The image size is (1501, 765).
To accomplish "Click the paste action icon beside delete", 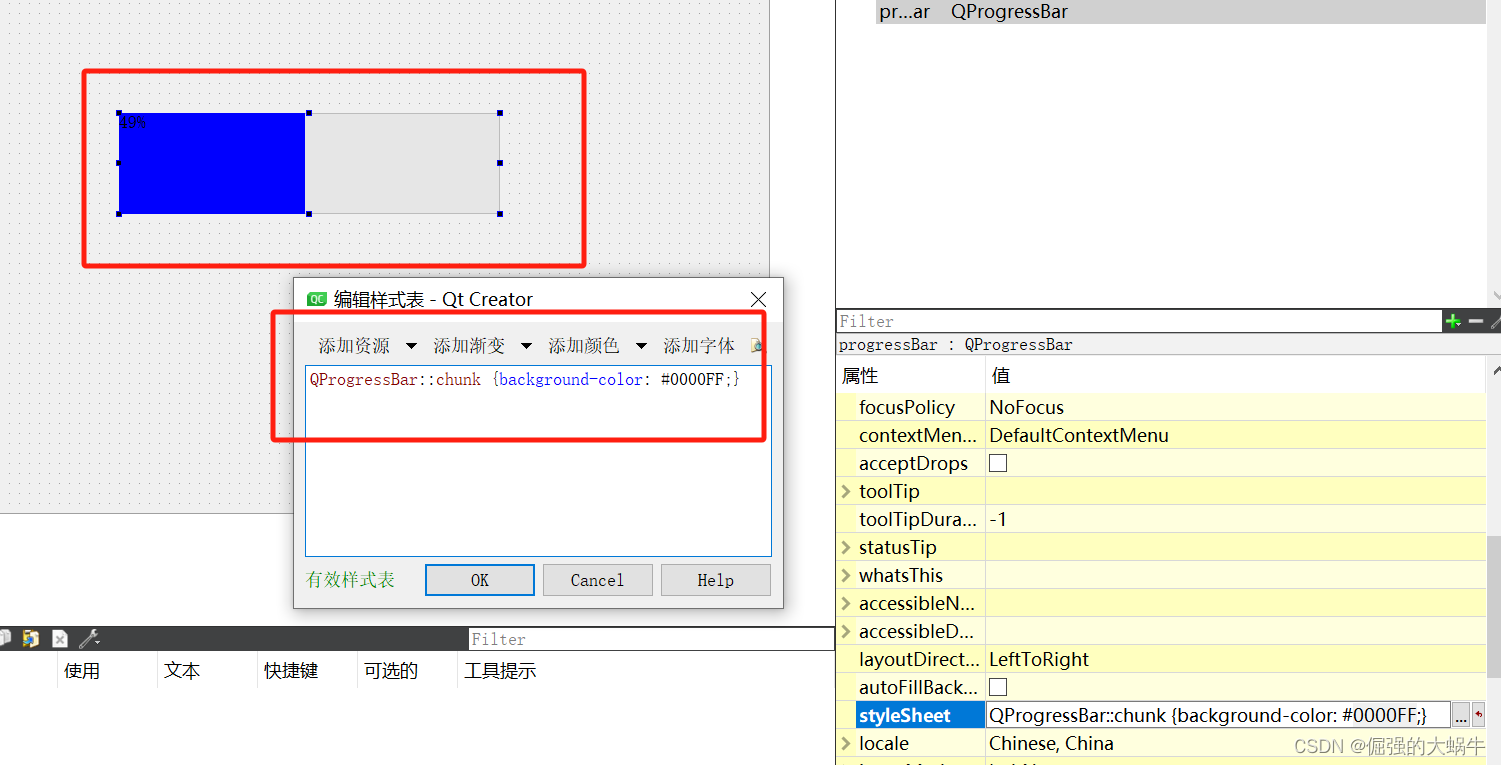I will (x=31, y=638).
